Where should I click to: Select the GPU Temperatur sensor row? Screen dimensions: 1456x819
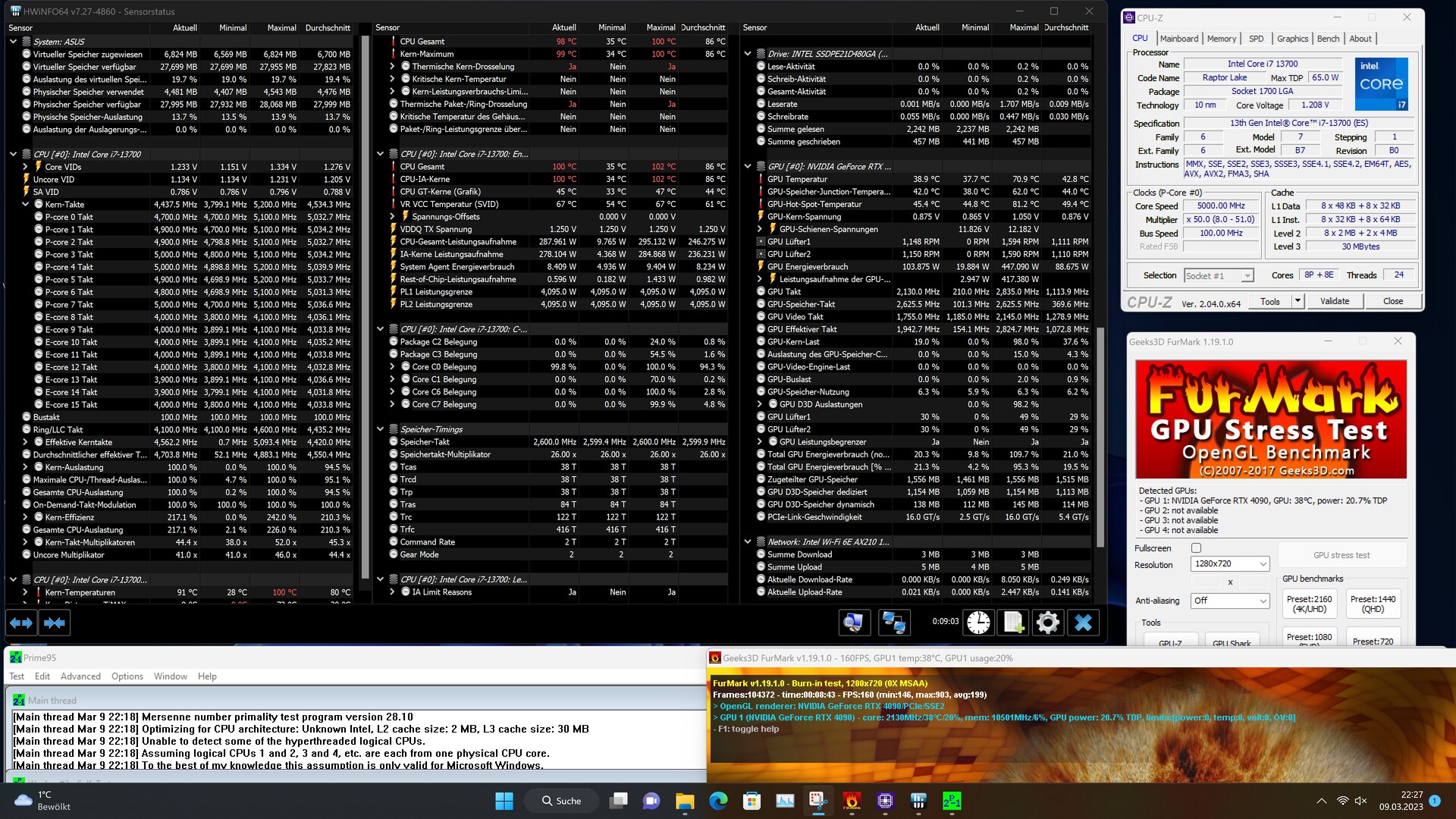[x=924, y=179]
